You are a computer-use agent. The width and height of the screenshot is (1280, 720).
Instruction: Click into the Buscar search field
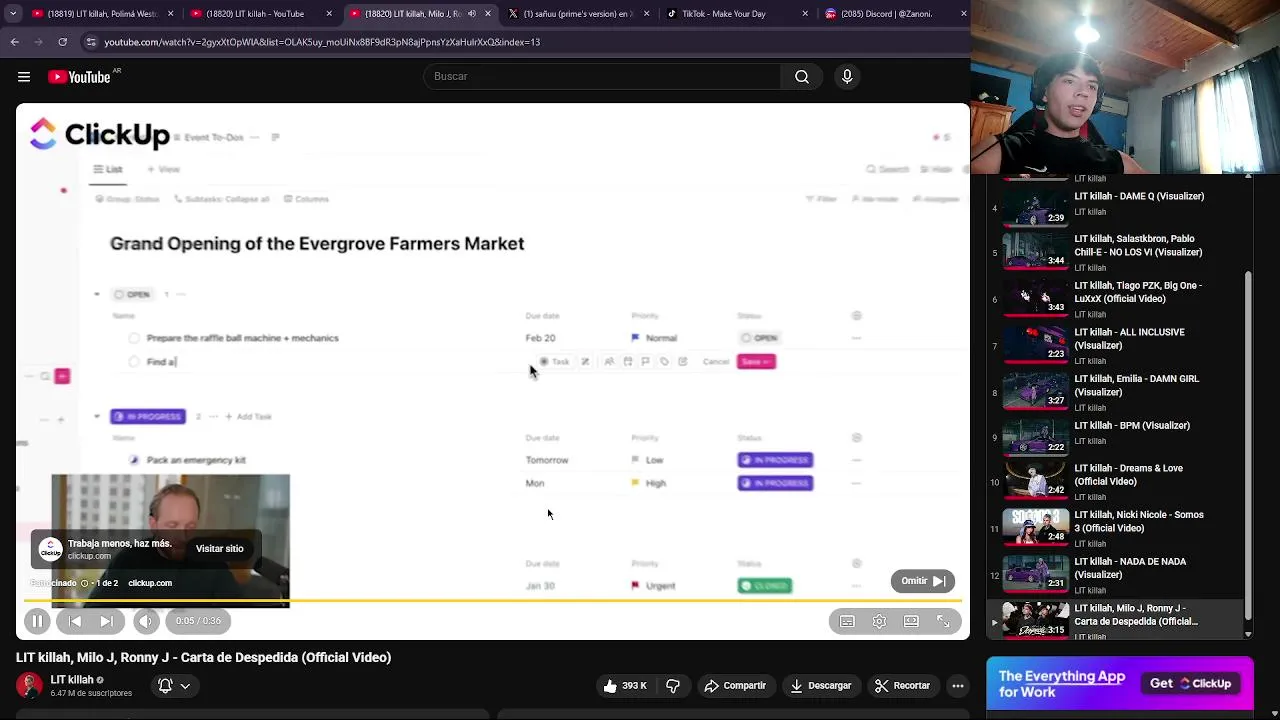(604, 77)
